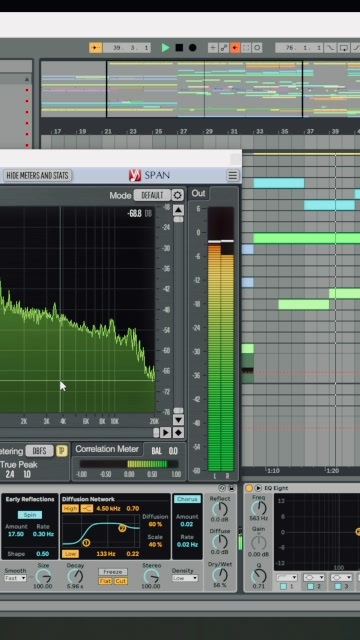
Task: Toggle the orange Follow button beside 39.3.1
Action: click(96, 48)
